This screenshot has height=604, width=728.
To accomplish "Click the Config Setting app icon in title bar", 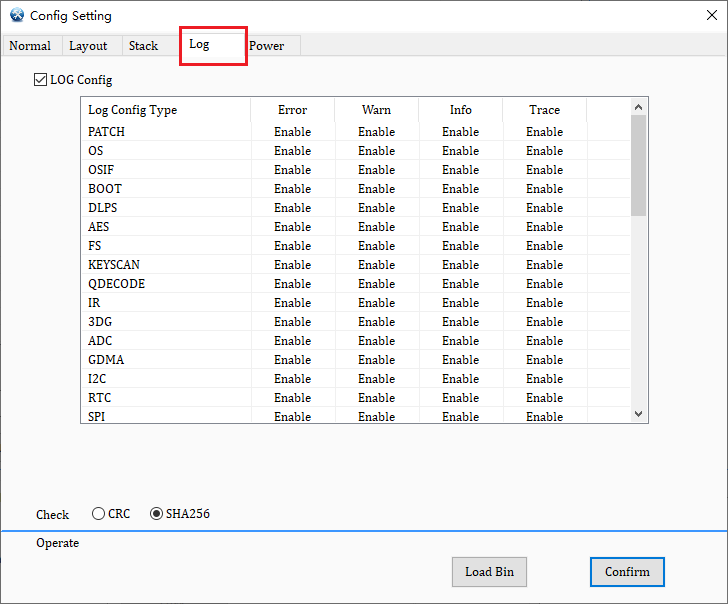I will (x=16, y=16).
